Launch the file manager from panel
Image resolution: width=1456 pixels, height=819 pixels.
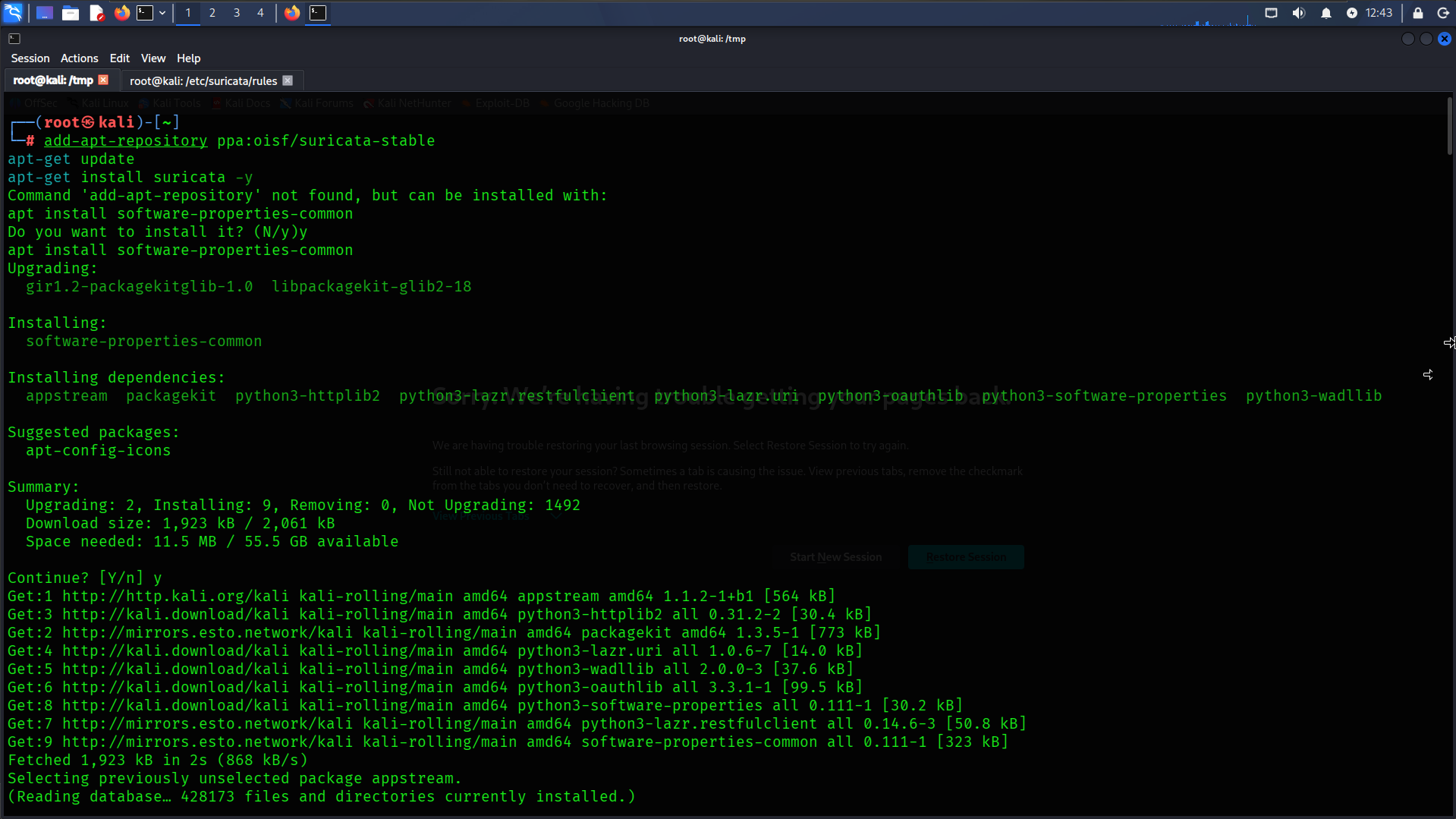coord(71,13)
